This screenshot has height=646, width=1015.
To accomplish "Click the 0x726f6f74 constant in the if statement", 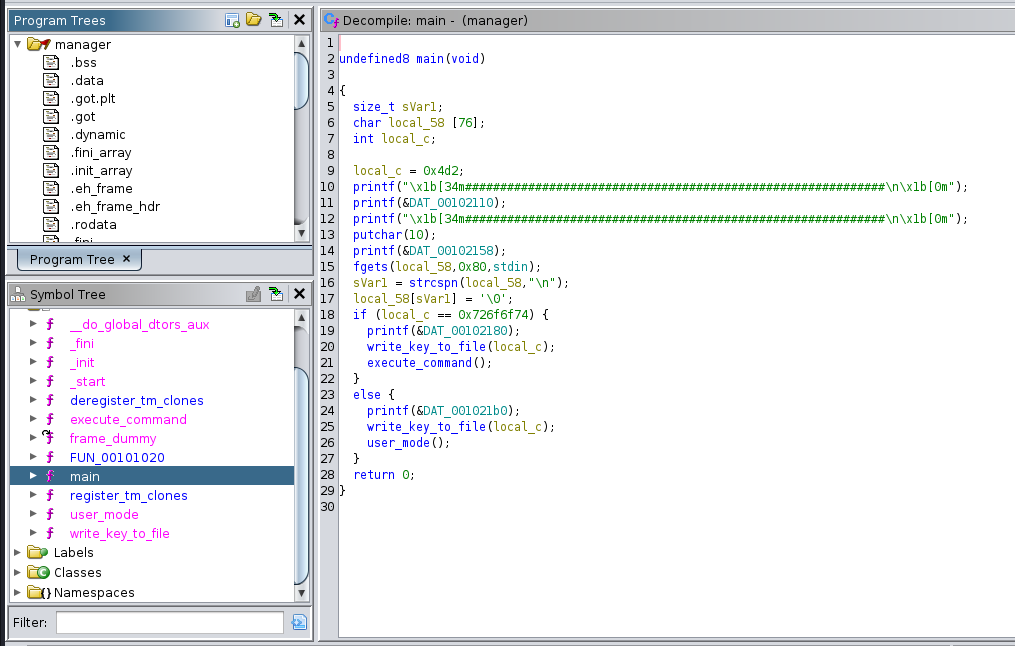I will [x=493, y=315].
